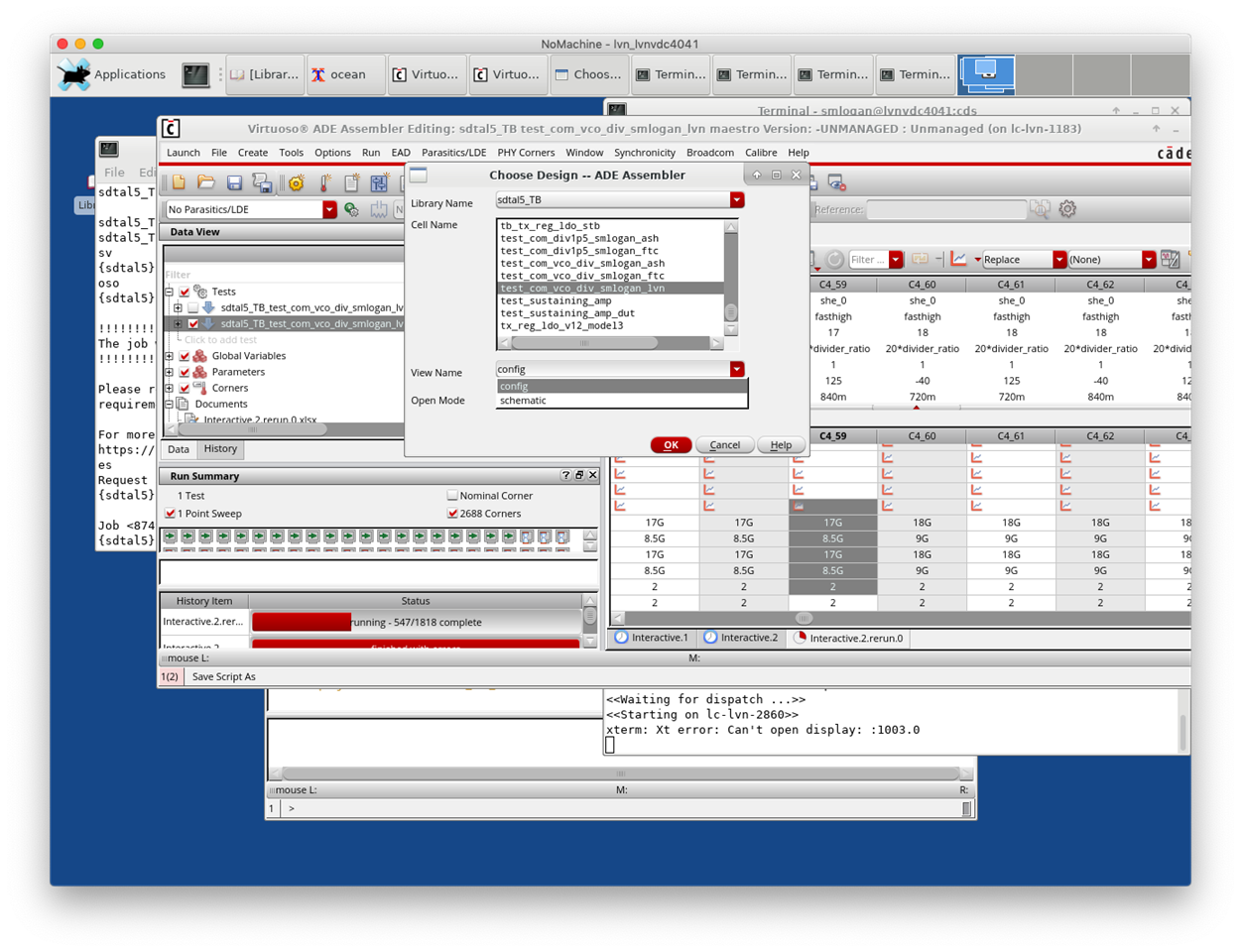Toggle the Corners checkbox in Data View
Screen dimensions: 1241x952
tap(185, 388)
